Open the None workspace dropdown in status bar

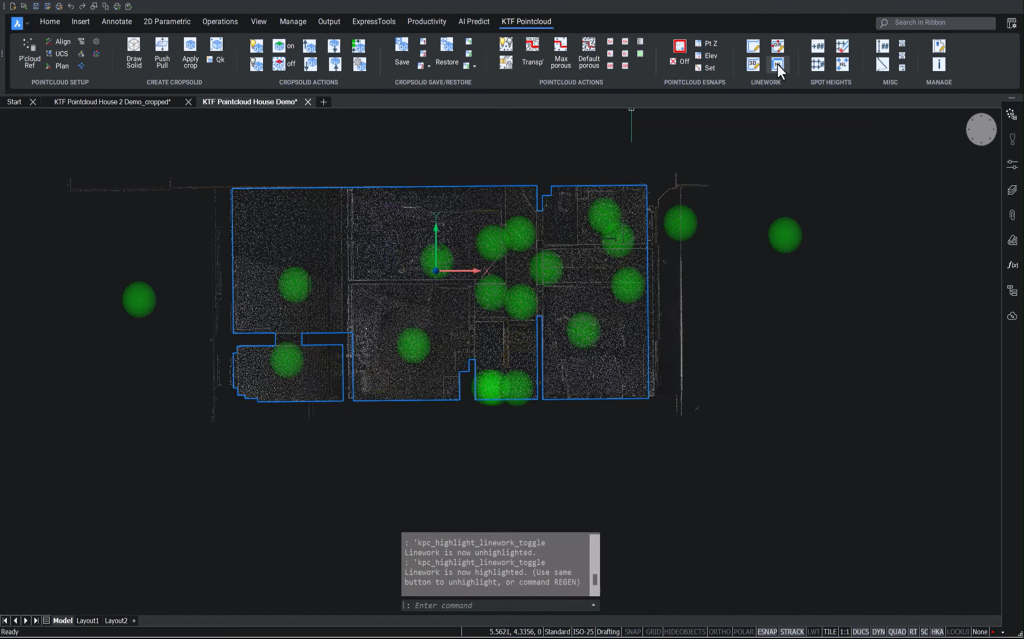[981, 631]
